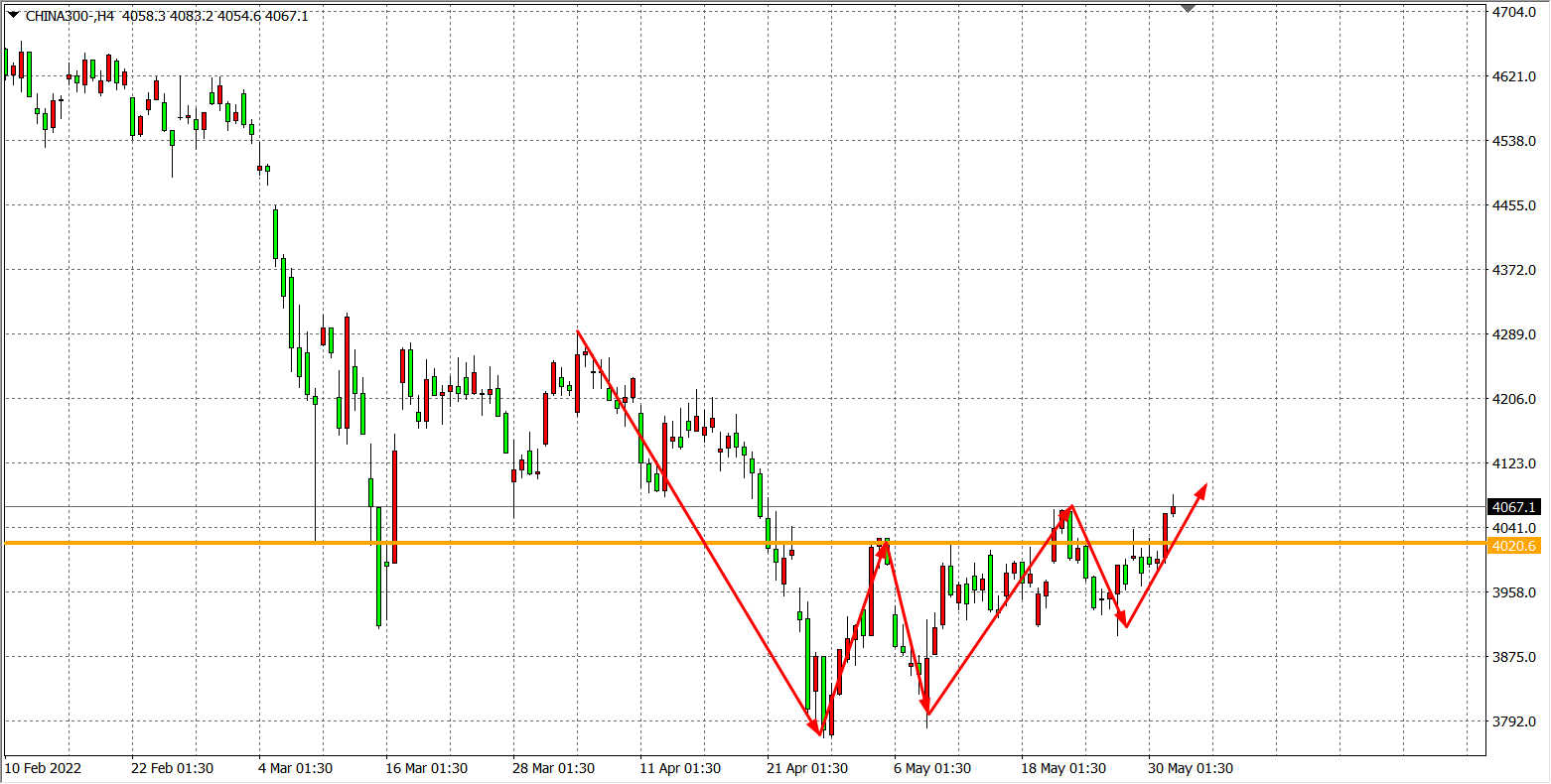The width and height of the screenshot is (1551, 784).
Task: Click start of red line near 28 Mar
Action: click(577, 331)
